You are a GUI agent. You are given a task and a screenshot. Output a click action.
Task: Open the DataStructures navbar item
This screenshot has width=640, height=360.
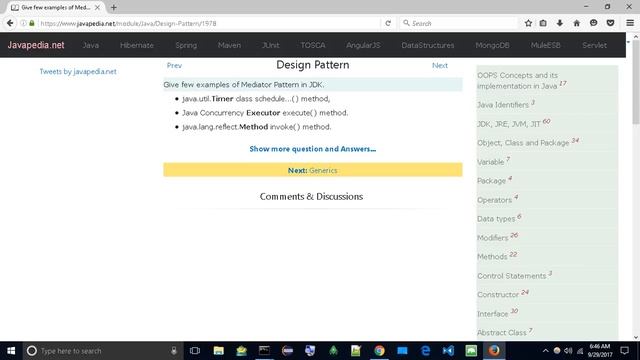pos(428,45)
